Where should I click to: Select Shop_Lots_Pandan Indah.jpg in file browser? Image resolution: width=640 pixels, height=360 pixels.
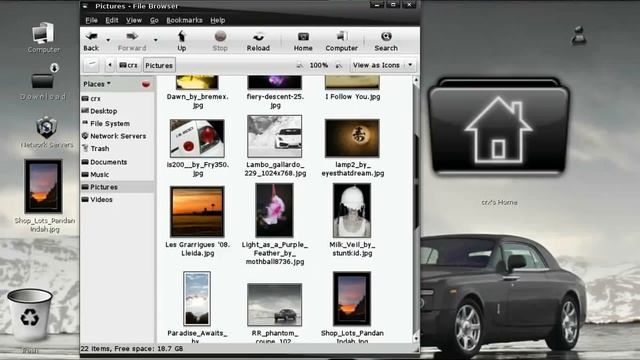pyautogui.click(x=352, y=299)
